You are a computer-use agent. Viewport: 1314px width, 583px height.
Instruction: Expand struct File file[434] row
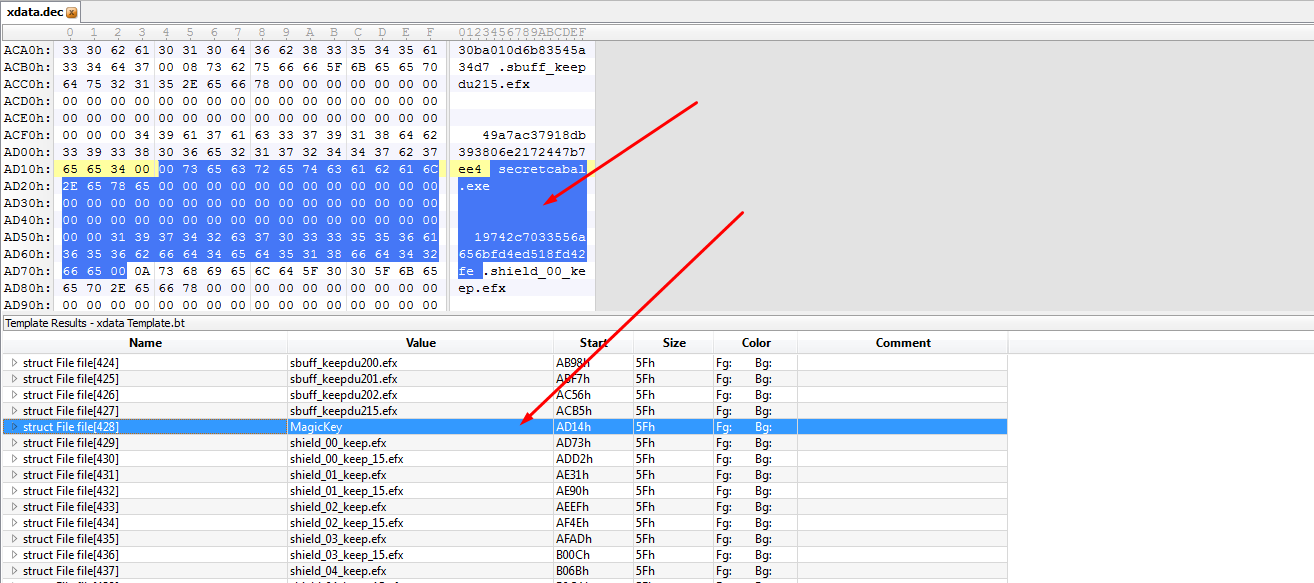coord(14,523)
